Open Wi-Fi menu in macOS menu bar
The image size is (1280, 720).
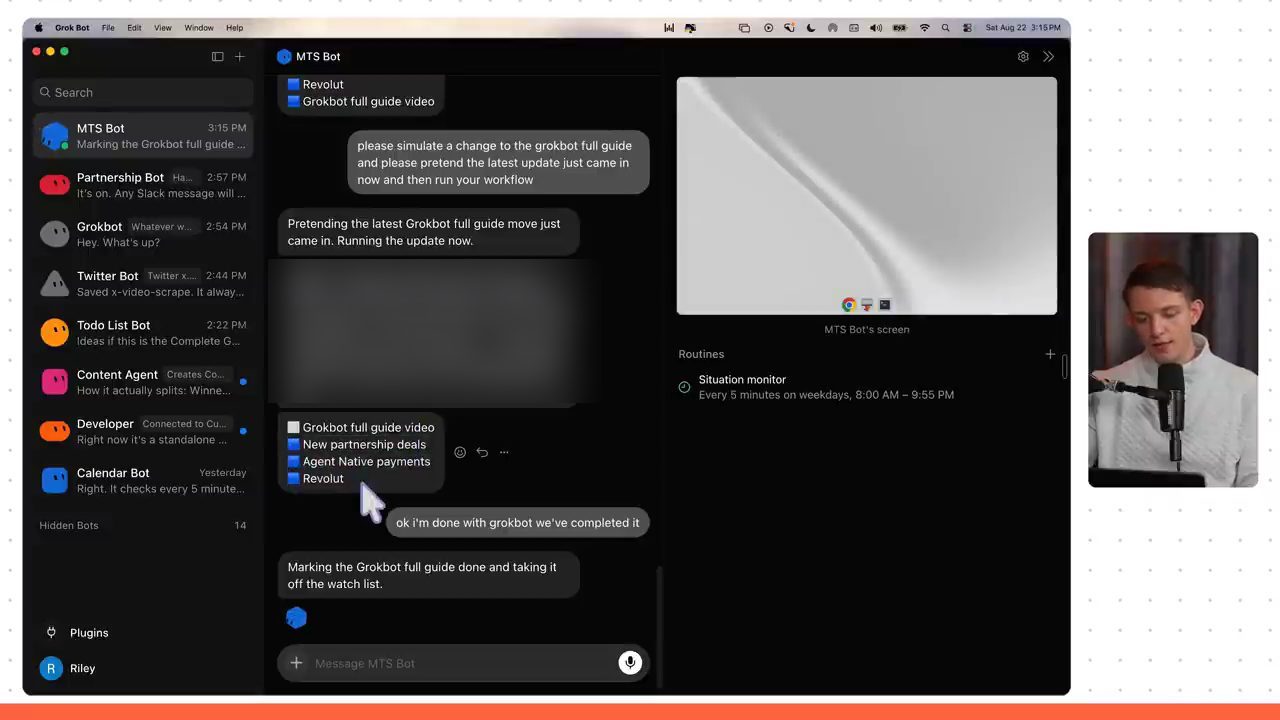[924, 28]
